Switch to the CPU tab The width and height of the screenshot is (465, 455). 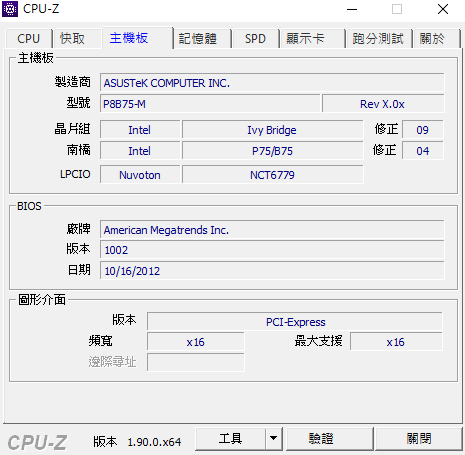(29, 39)
